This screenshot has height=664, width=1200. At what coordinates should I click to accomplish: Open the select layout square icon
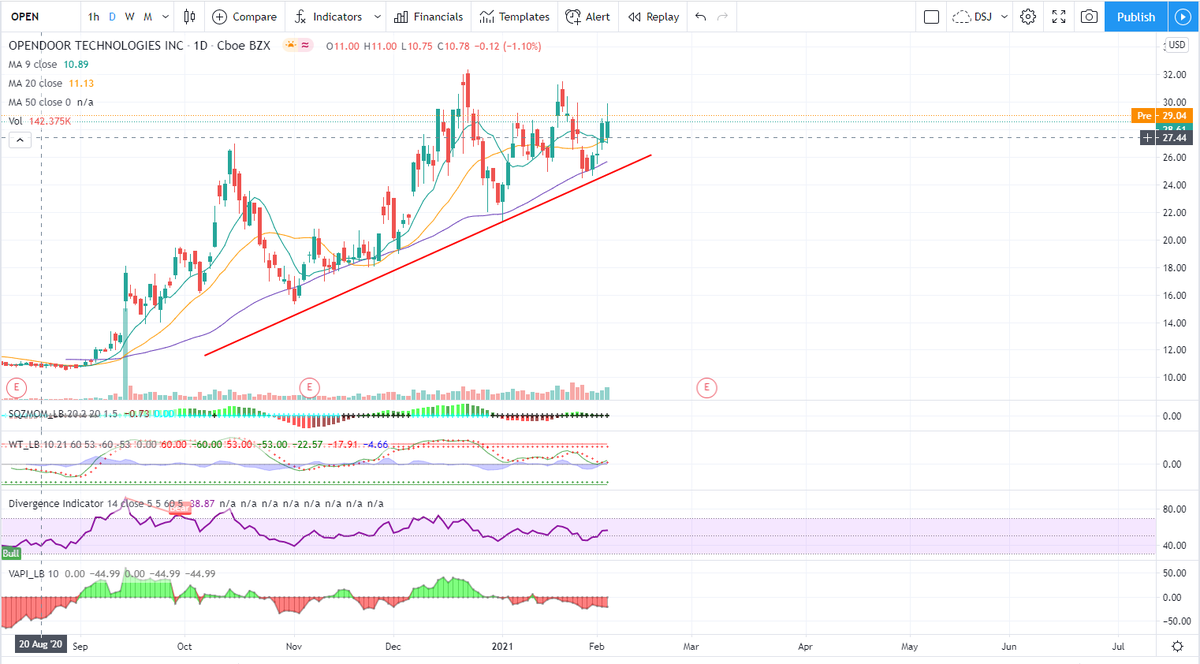tap(931, 17)
